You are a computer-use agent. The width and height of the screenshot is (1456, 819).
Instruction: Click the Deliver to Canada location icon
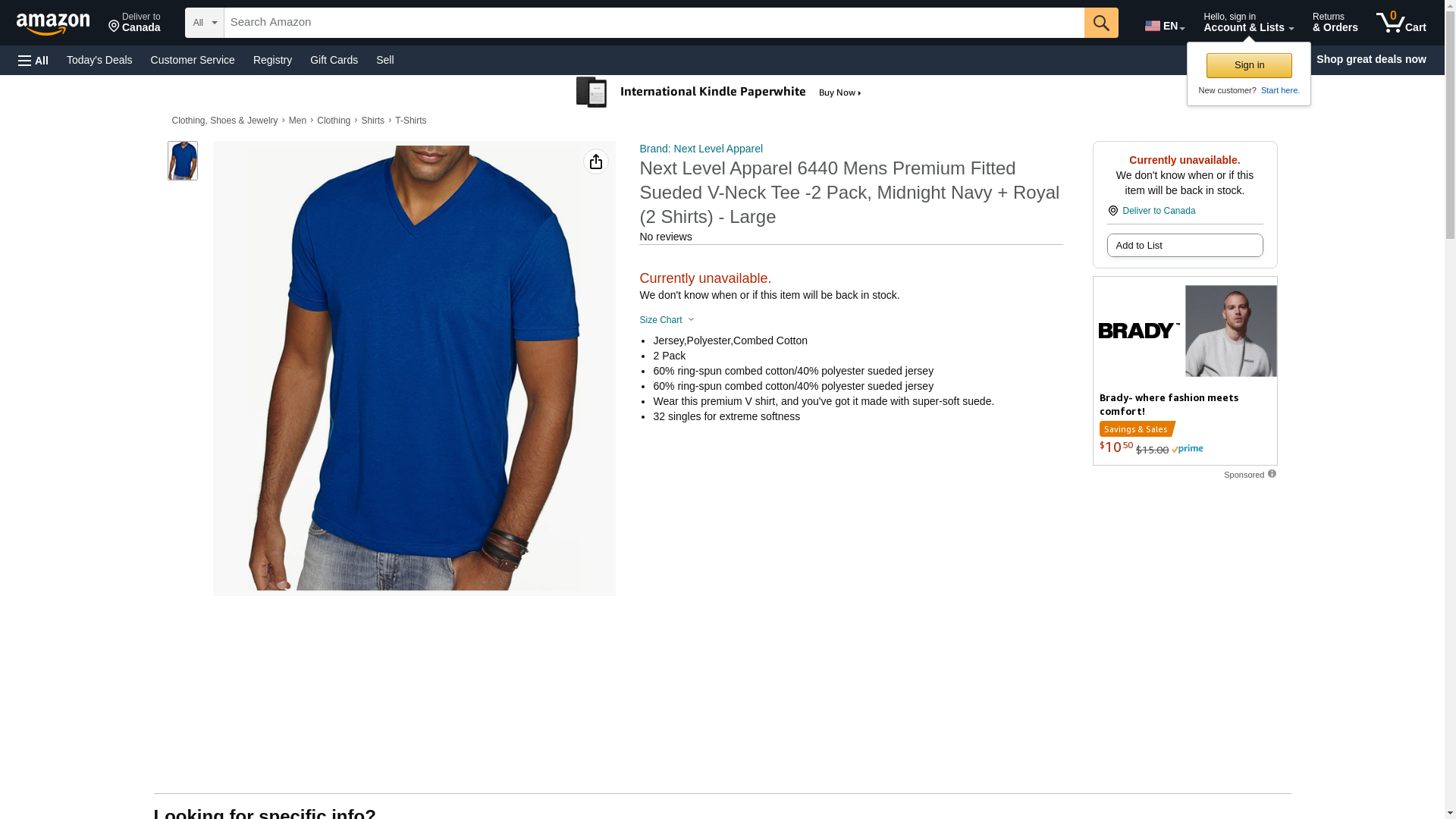(x=1112, y=211)
